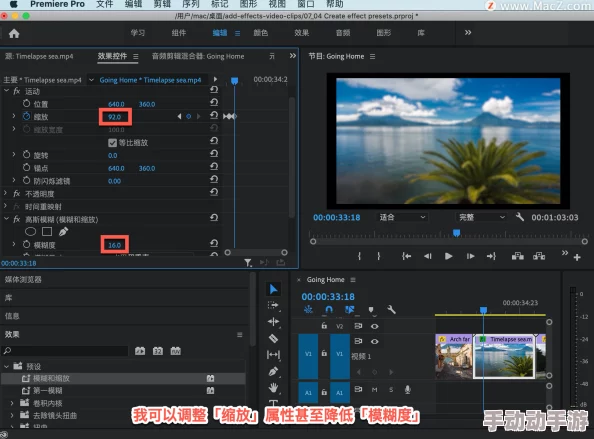This screenshot has width=594, height=439.
Task: Expand the 不透明度 effect
Action: pyautogui.click(x=5, y=193)
